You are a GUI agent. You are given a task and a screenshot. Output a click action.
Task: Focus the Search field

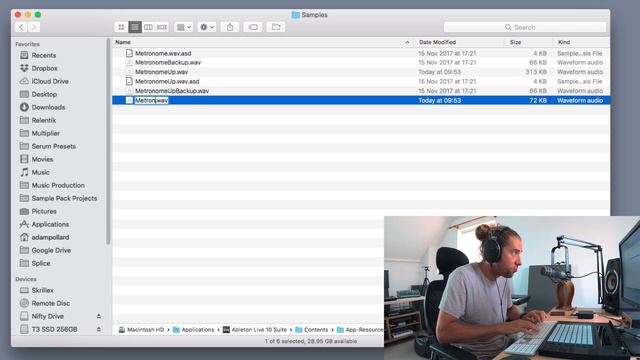pos(525,27)
